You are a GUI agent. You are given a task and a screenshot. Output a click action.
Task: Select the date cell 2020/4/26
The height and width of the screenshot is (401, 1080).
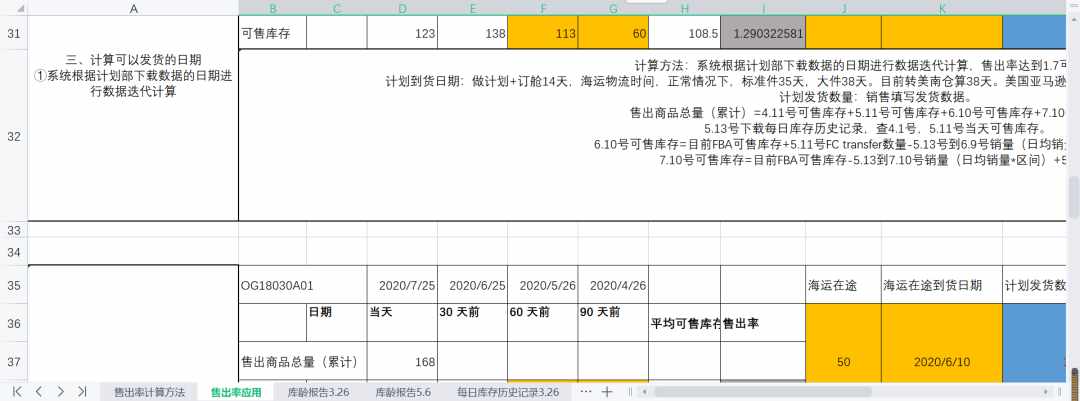[x=613, y=285]
